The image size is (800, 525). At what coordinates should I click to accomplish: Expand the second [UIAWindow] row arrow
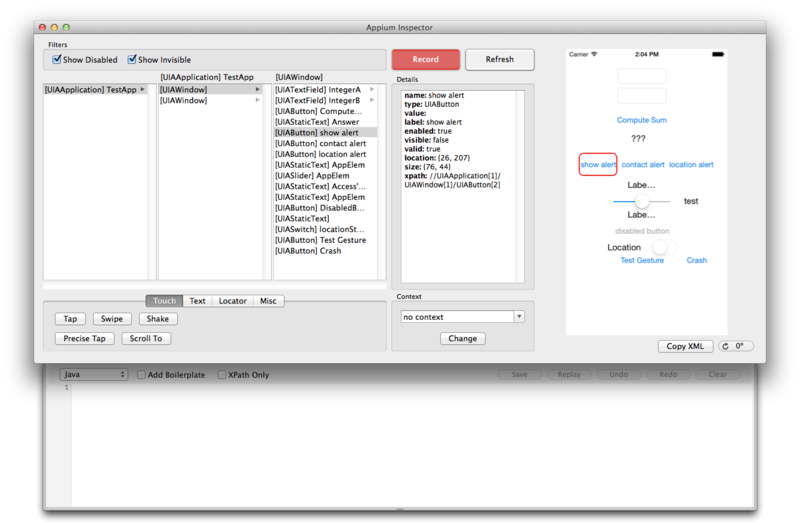coord(258,100)
